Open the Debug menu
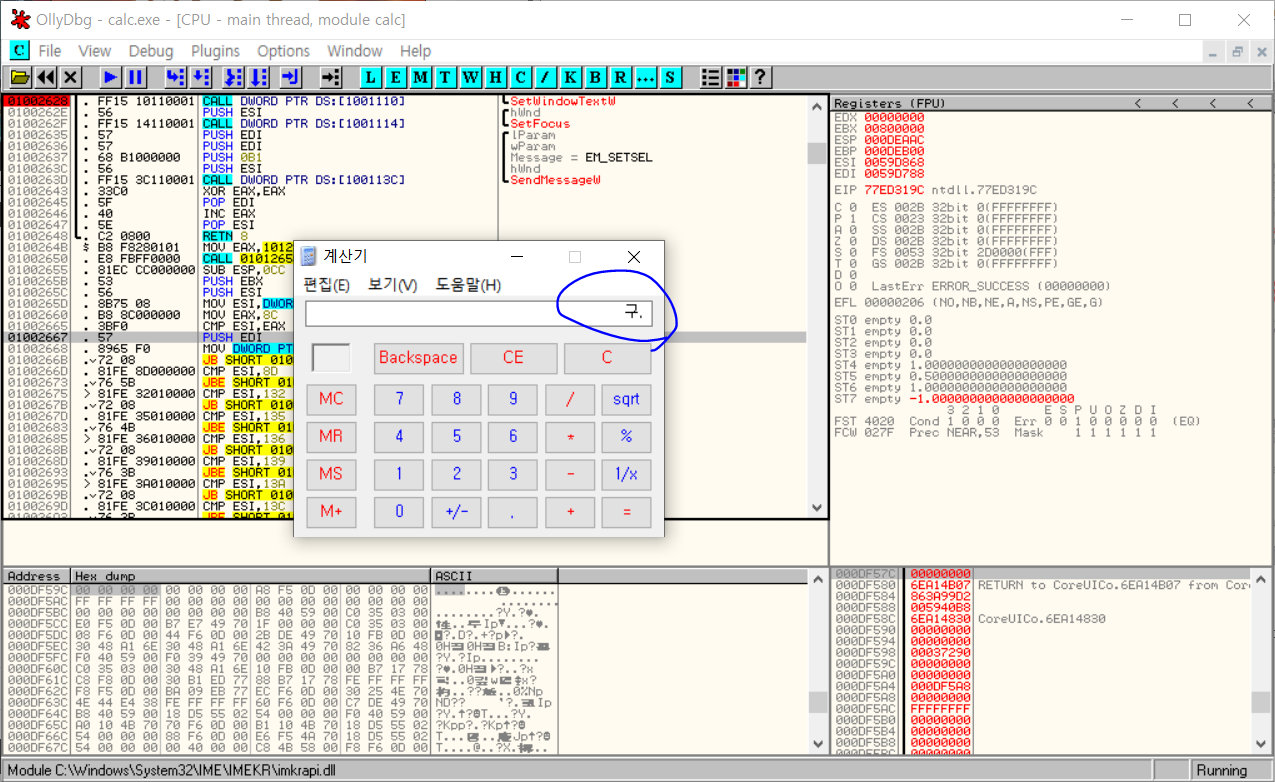 [151, 51]
